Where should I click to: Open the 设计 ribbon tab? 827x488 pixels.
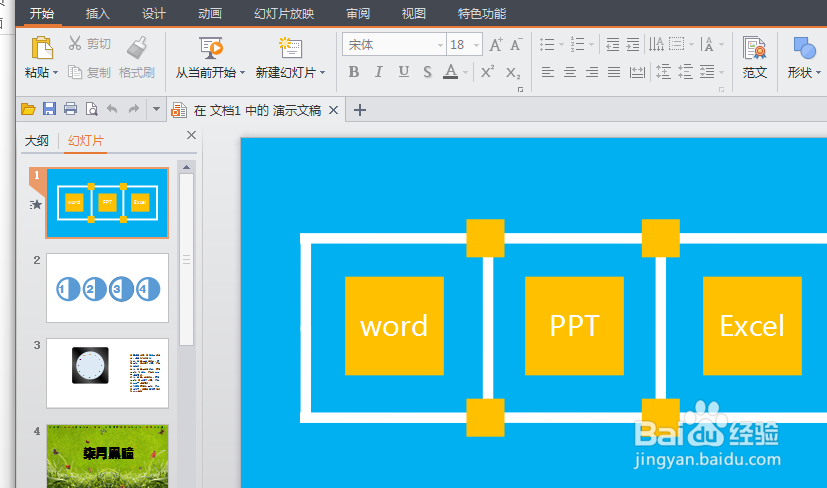point(153,13)
